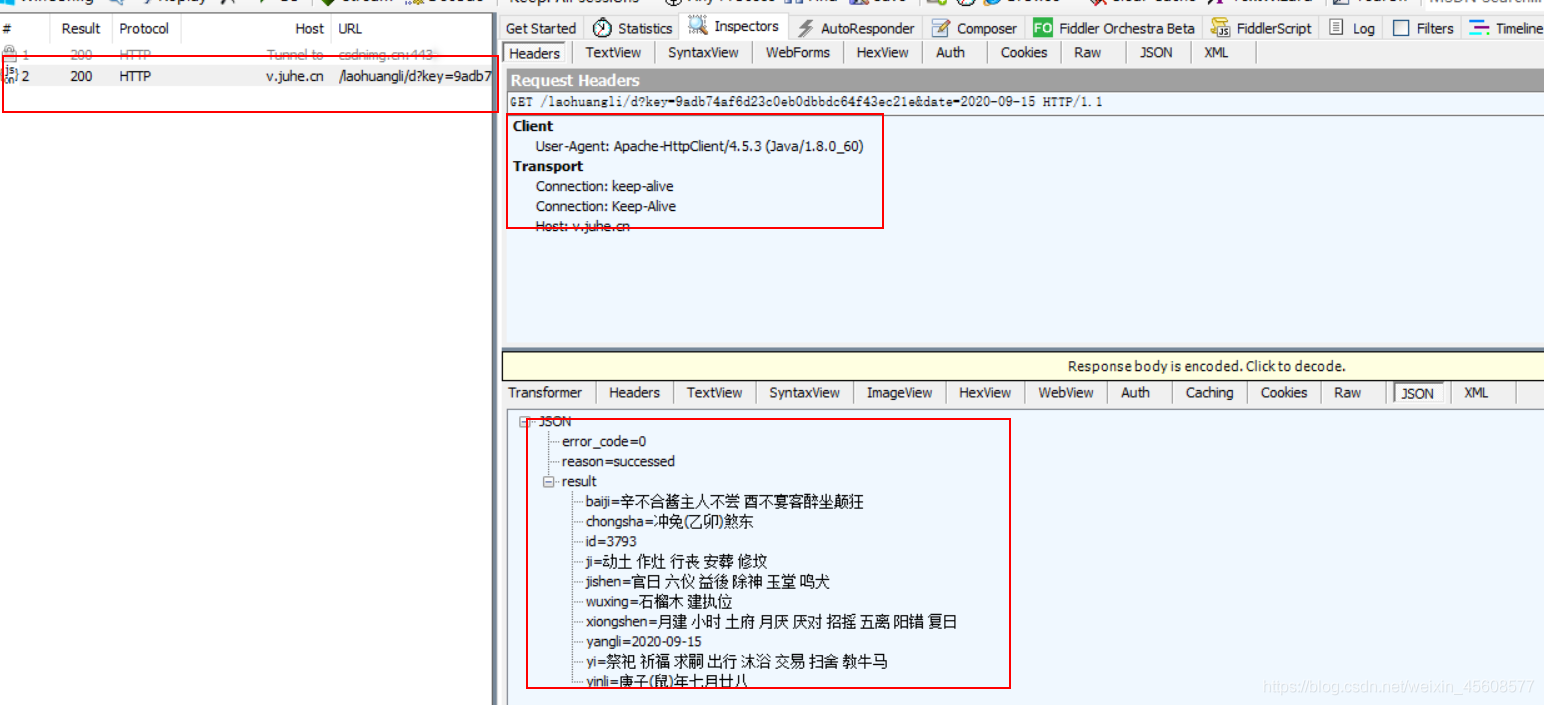Sort sessions by Protocol column
Image resolution: width=1544 pixels, height=705 pixels.
click(x=145, y=28)
